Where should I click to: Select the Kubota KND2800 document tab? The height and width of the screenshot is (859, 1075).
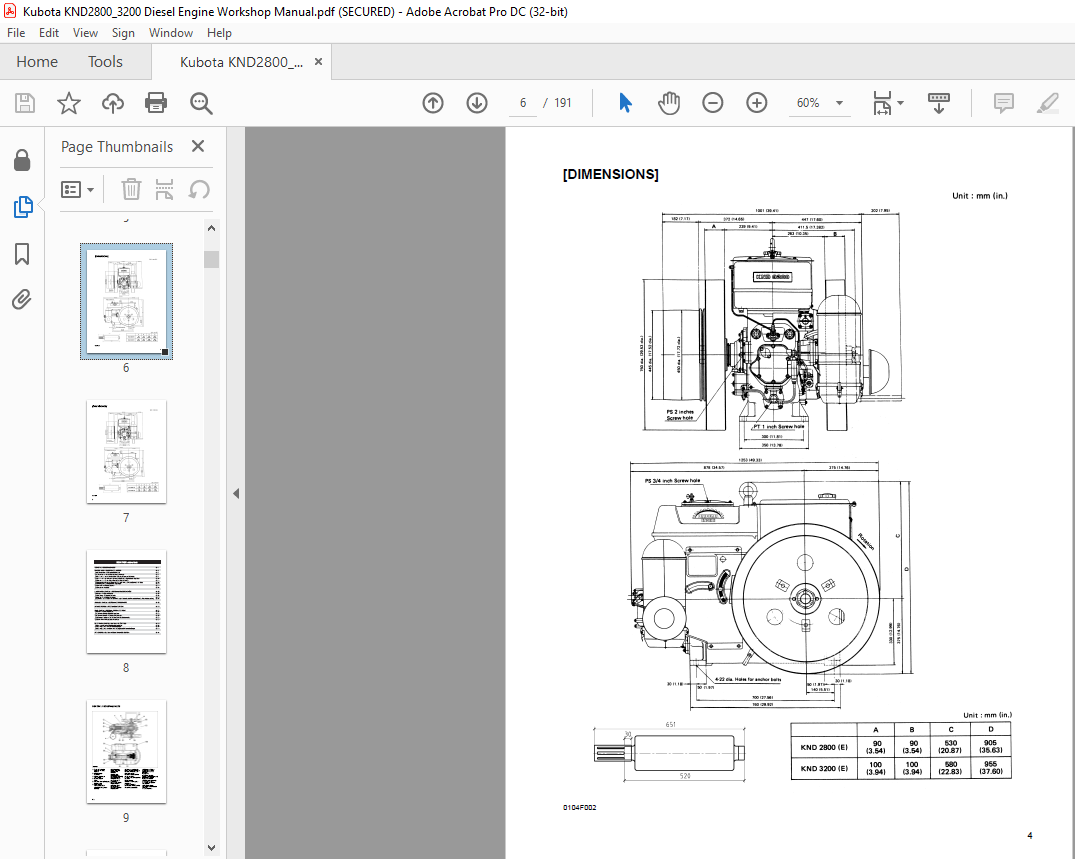[241, 62]
